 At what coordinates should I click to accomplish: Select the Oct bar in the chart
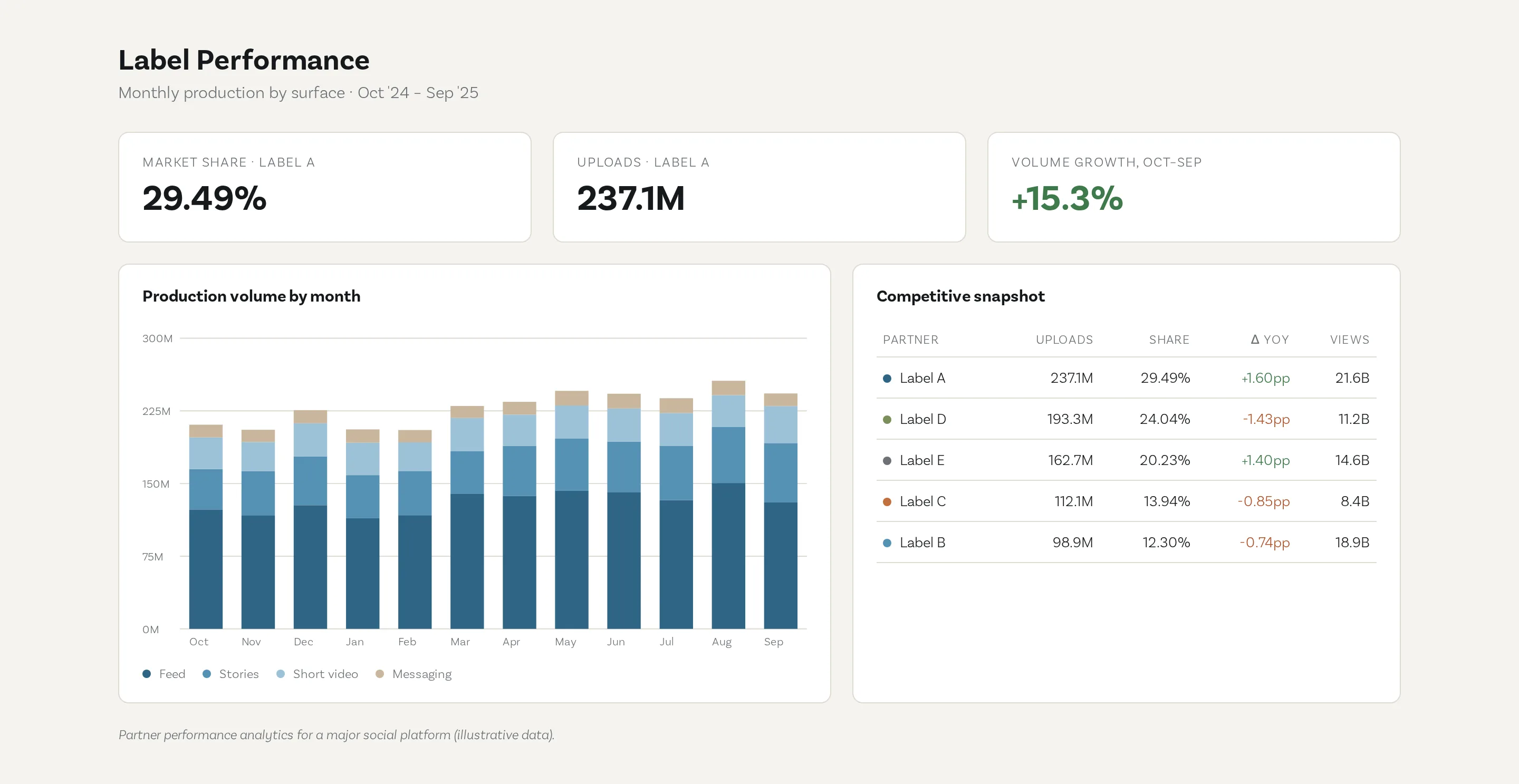[x=206, y=526]
